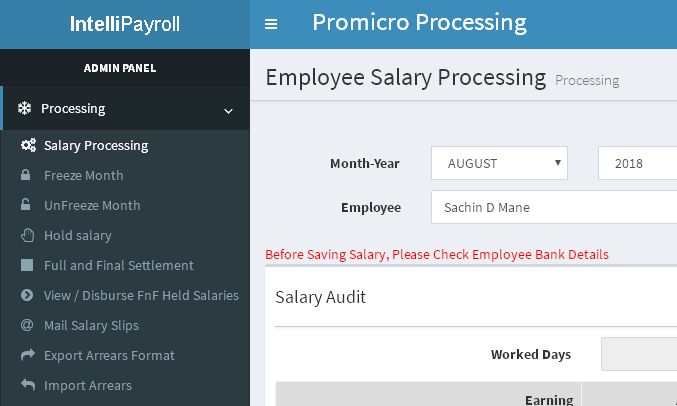The width and height of the screenshot is (677, 406).
Task: Open the Freeze Month menu item
Action: tap(83, 175)
